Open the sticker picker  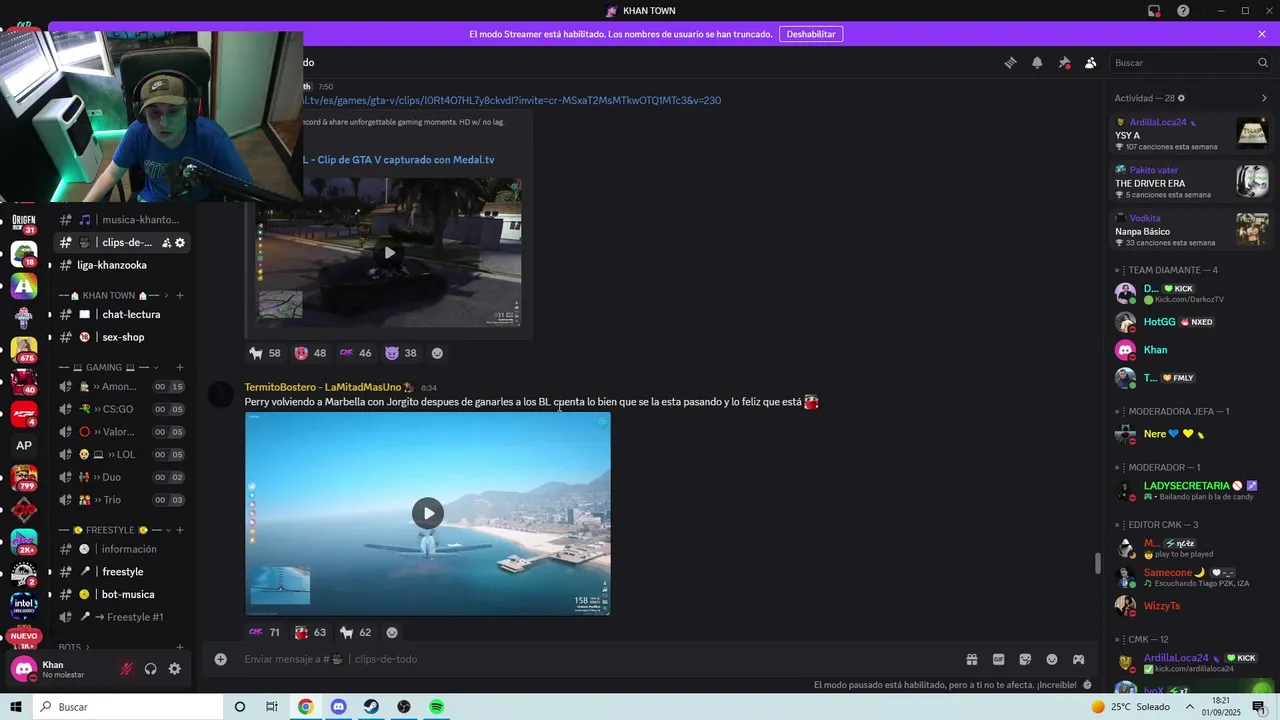click(x=1025, y=659)
